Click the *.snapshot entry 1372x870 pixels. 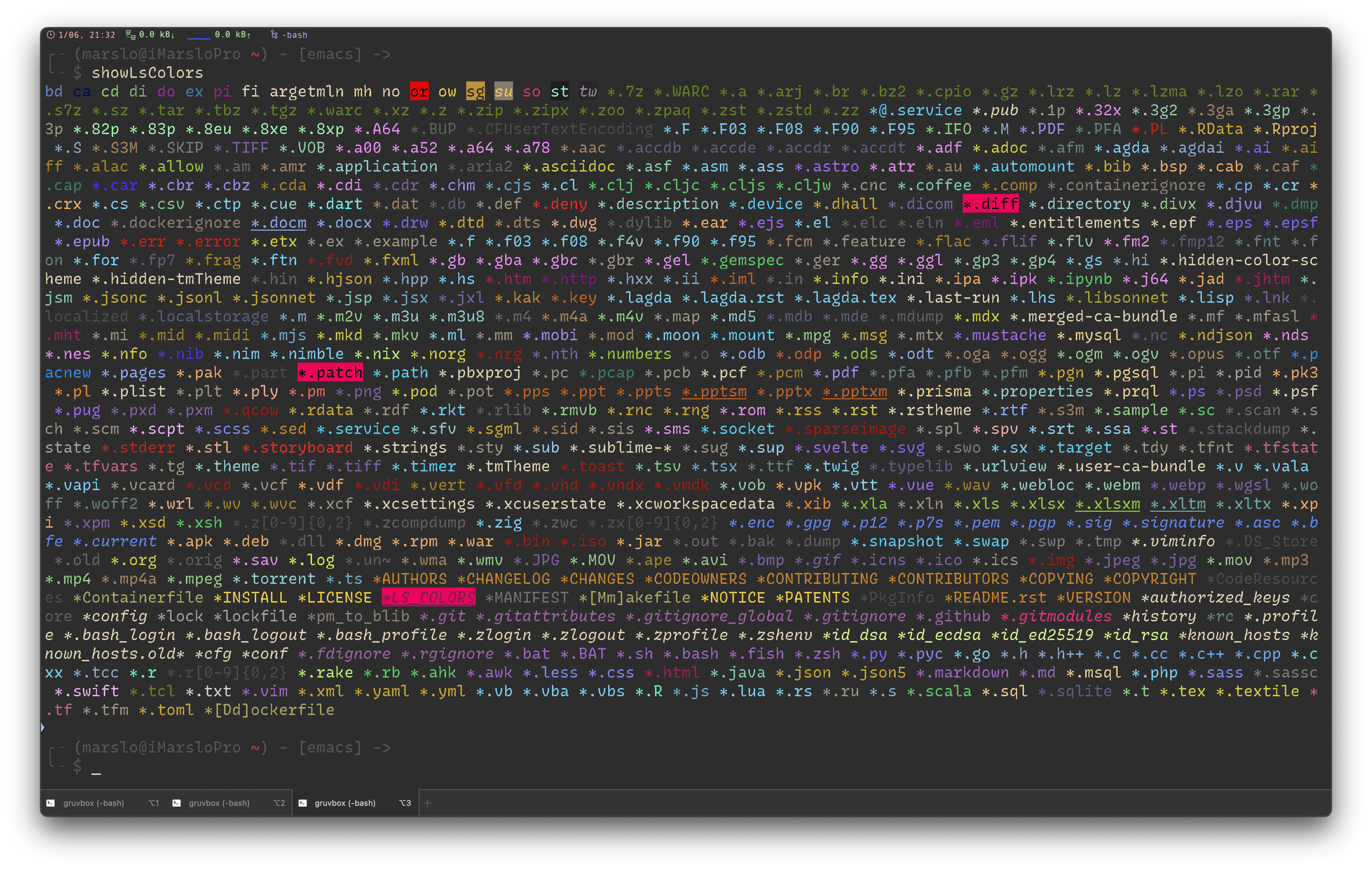pyautogui.click(x=897, y=541)
